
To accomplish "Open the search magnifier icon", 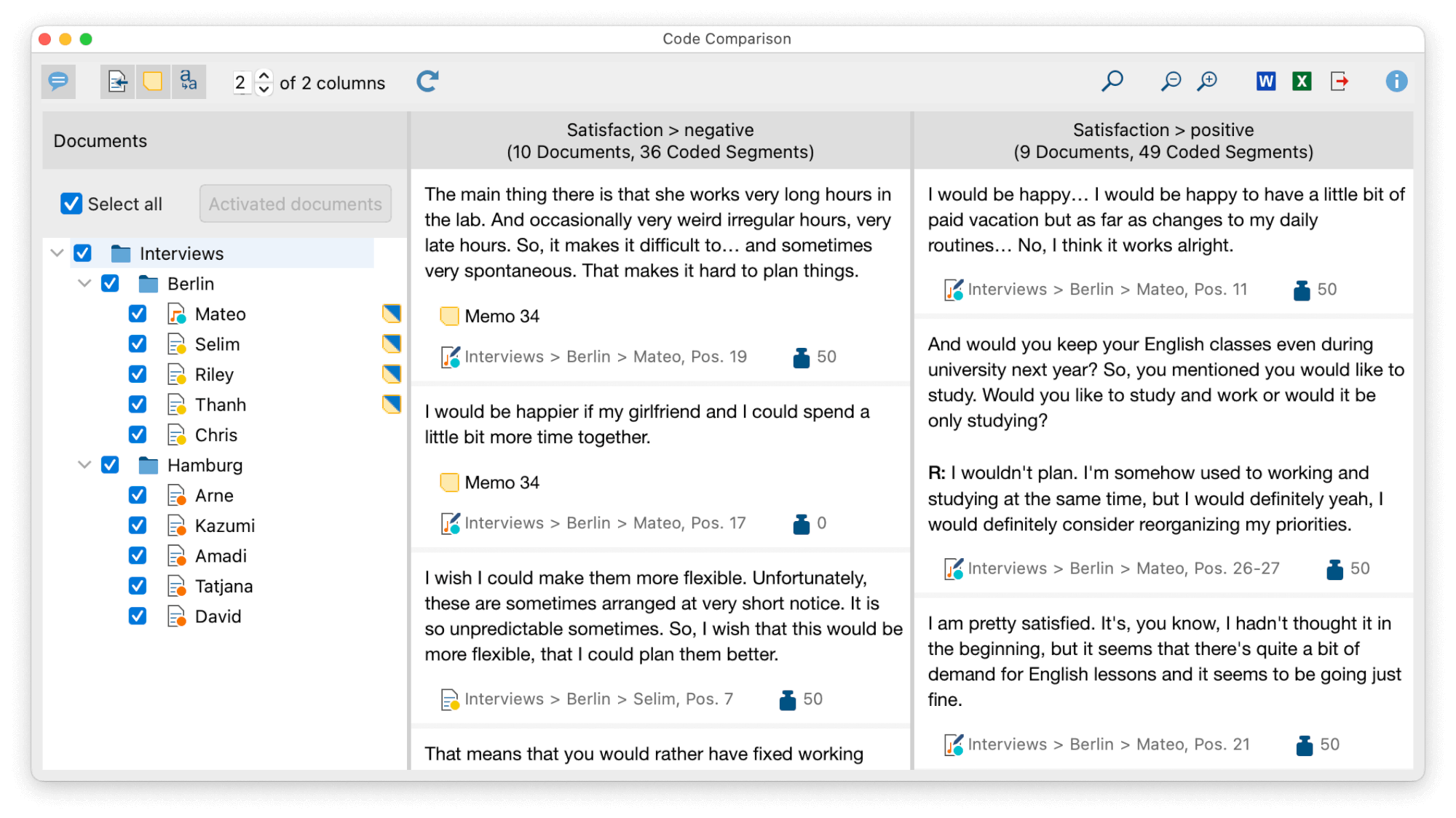I will 1110,81.
